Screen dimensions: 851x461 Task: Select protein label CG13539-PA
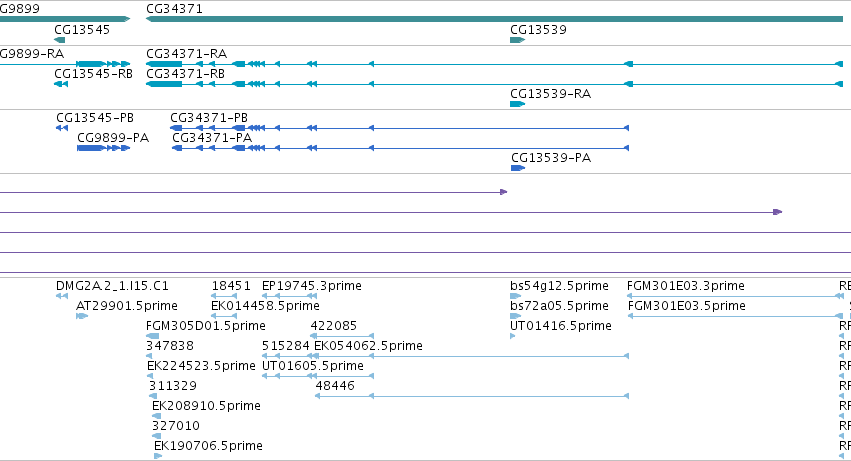(x=551, y=157)
